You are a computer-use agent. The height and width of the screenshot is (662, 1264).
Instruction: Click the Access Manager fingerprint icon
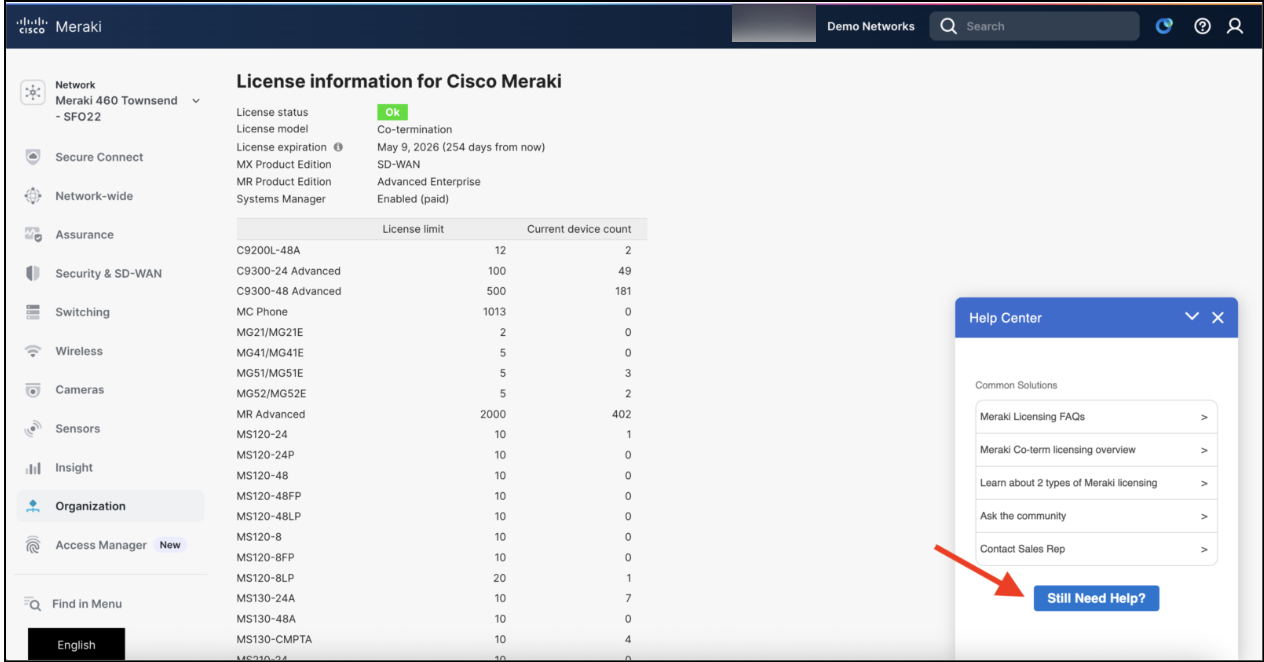point(33,545)
